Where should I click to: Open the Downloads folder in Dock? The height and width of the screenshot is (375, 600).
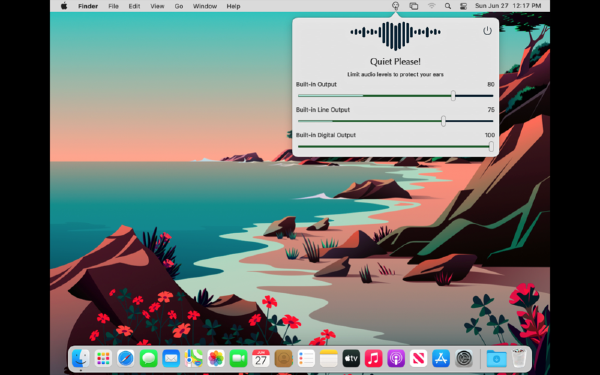point(496,359)
